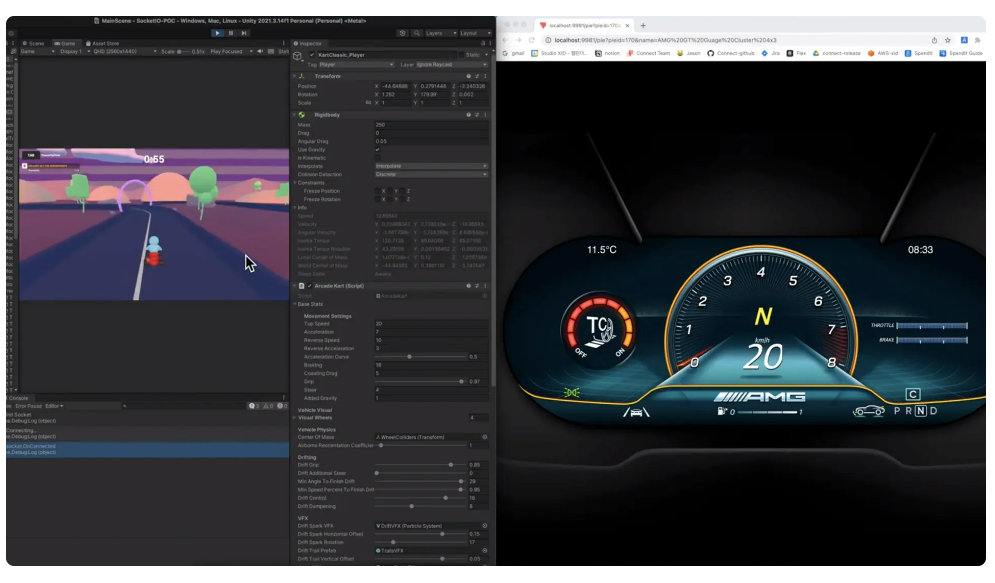Toggle Console error count filter
The height and width of the screenshot is (583, 995).
click(282, 406)
